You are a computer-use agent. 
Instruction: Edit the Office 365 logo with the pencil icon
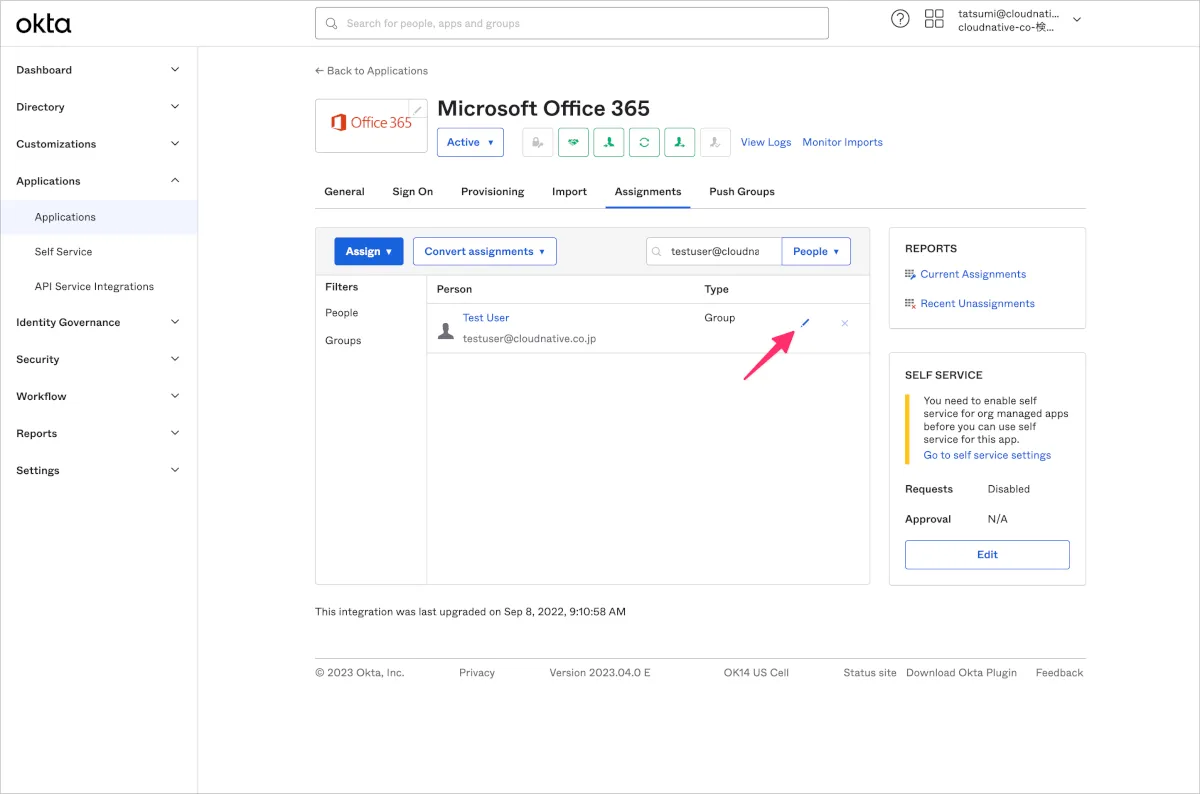pos(417,110)
